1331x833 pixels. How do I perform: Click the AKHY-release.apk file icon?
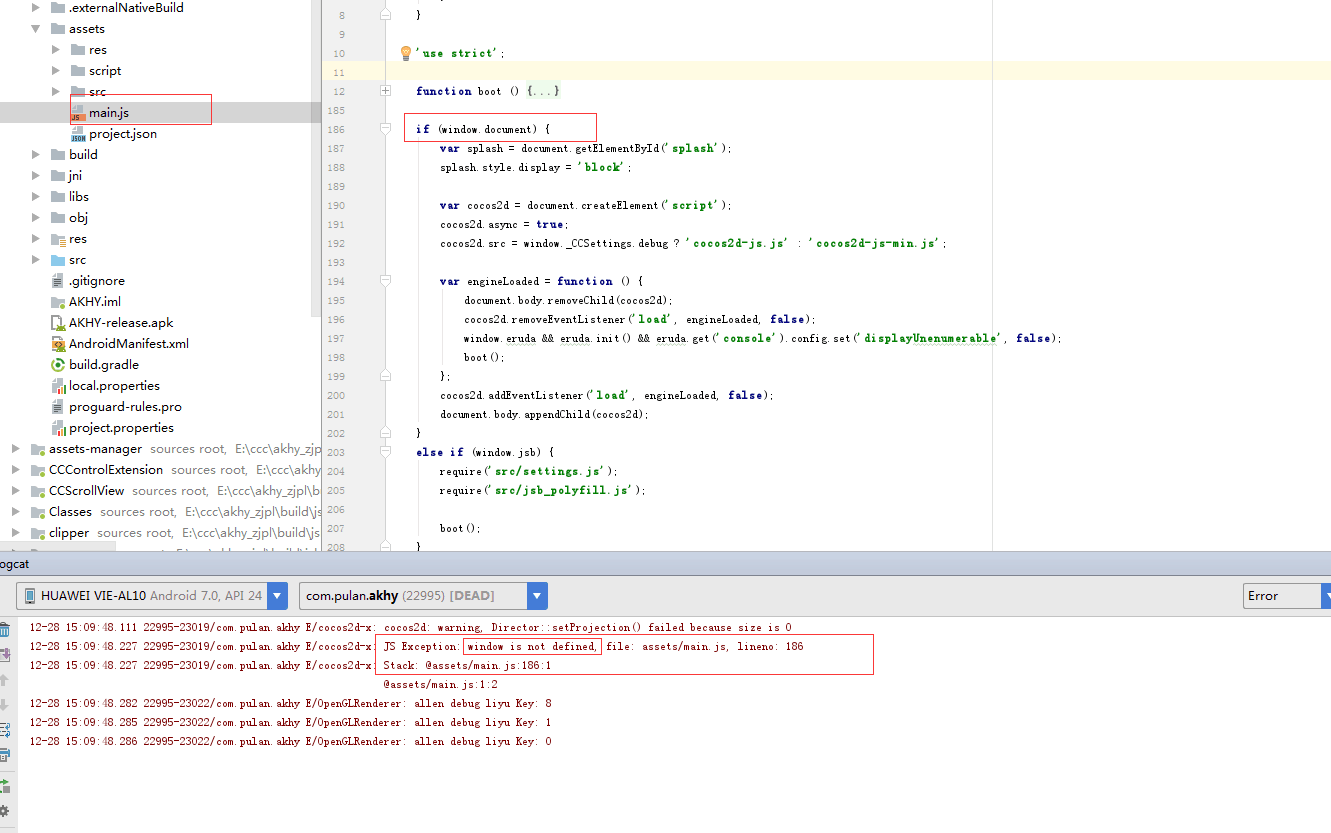tap(58, 323)
